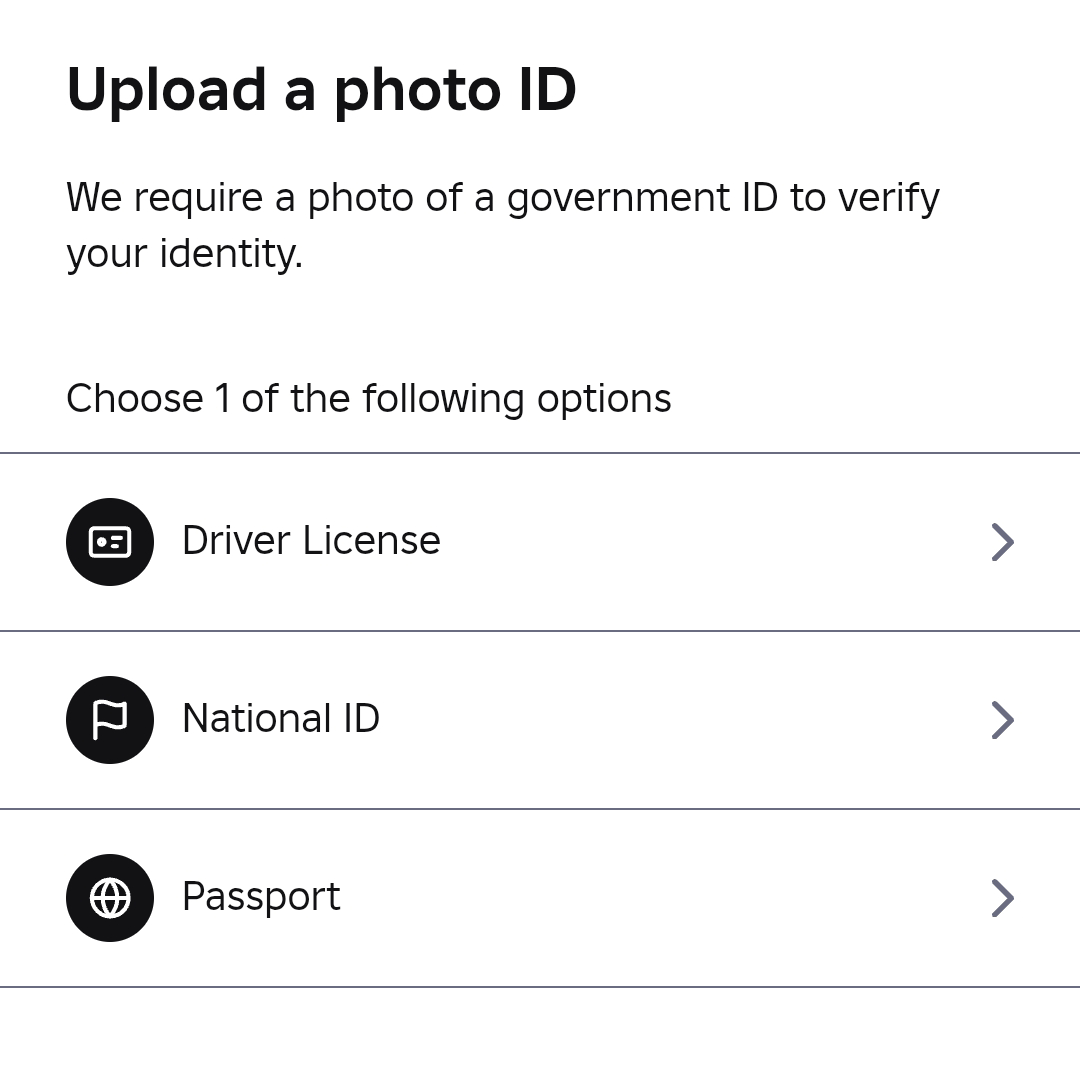
Task: Click the "your identity." line of the description
Action: point(184,254)
